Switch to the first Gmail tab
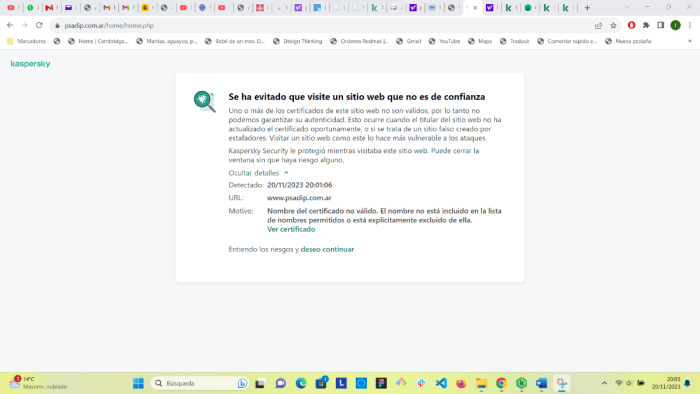The width and height of the screenshot is (700, 394). (x=108, y=8)
